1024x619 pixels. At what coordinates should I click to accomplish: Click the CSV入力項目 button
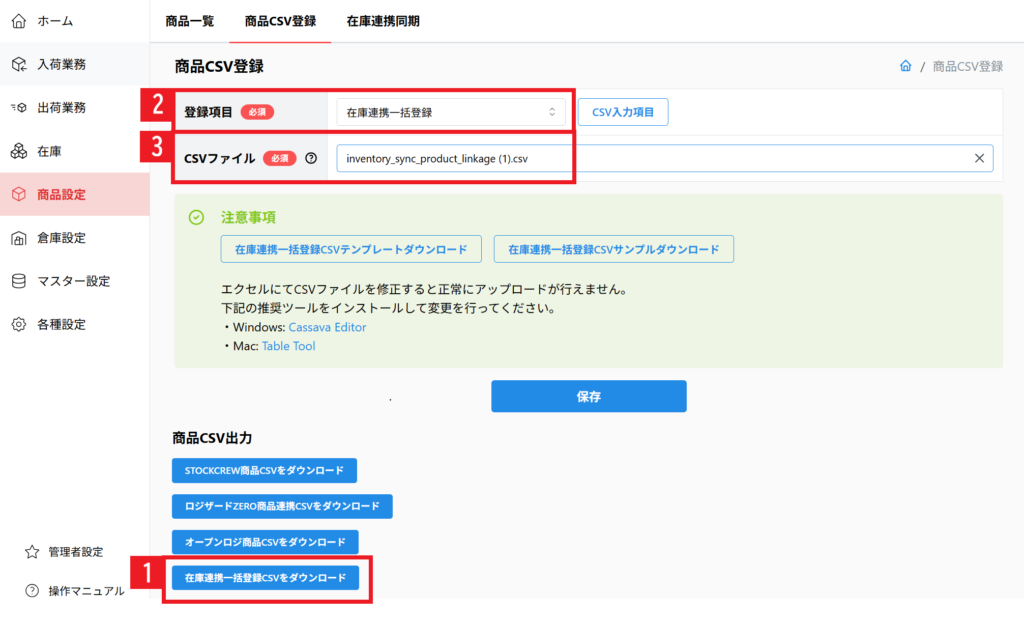(623, 113)
